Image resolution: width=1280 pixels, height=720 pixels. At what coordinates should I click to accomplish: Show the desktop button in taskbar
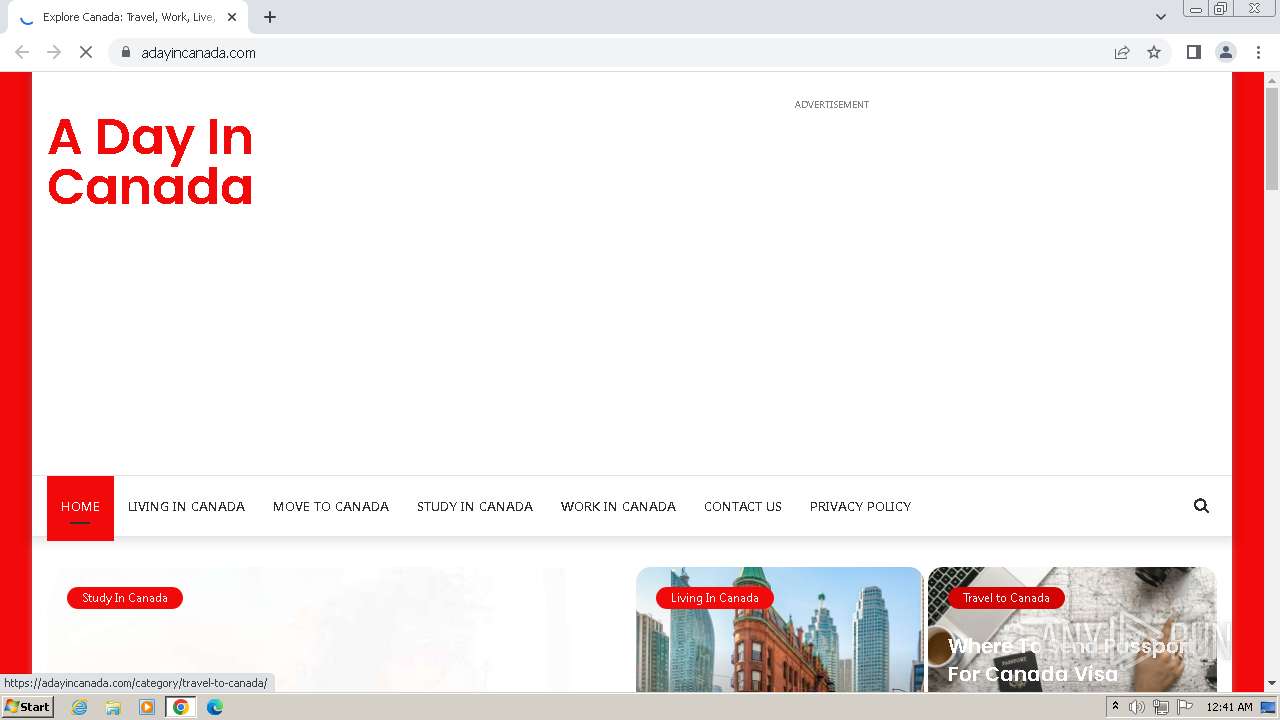(x=1268, y=707)
